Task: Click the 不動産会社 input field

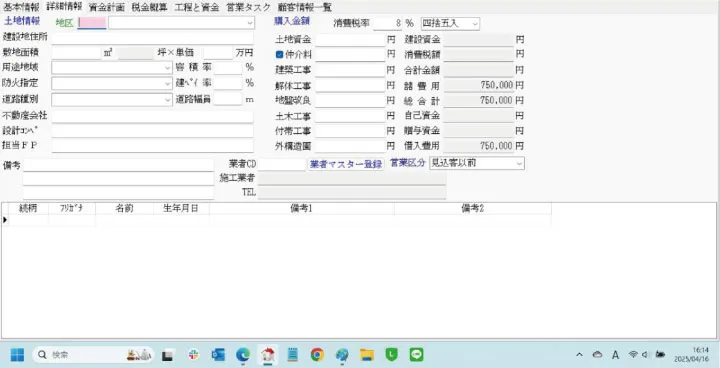Action: (x=152, y=116)
